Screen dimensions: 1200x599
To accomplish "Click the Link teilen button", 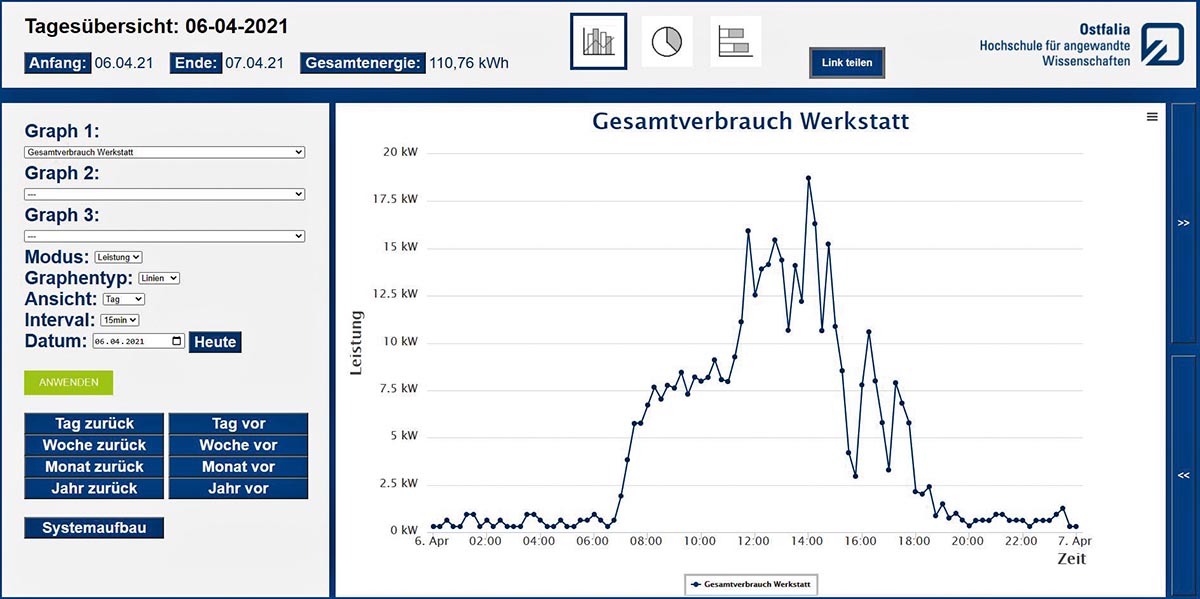I will (x=847, y=62).
